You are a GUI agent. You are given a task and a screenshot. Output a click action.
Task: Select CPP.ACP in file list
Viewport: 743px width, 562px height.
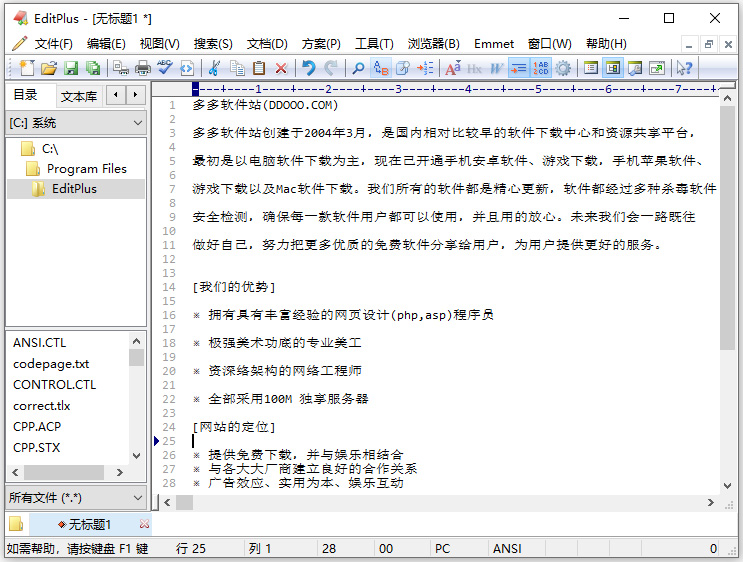coord(37,426)
